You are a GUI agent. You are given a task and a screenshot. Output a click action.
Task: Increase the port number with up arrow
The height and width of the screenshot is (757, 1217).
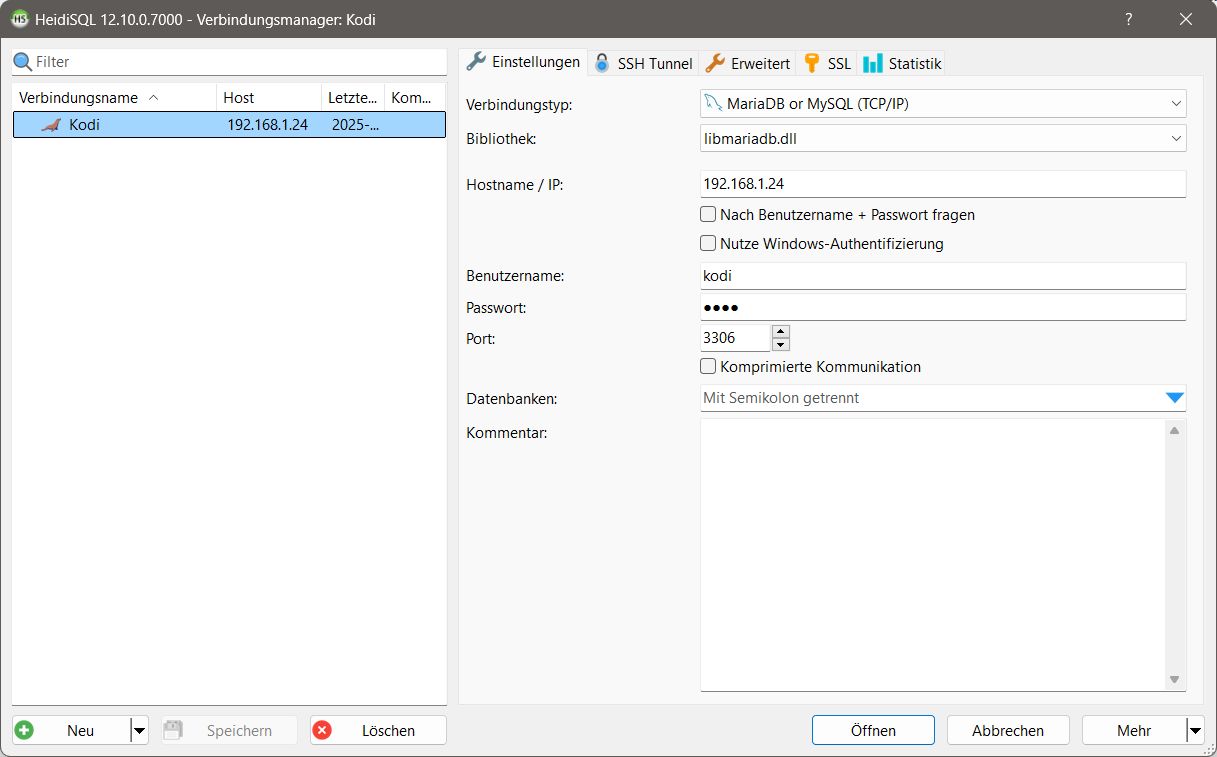click(x=781, y=332)
